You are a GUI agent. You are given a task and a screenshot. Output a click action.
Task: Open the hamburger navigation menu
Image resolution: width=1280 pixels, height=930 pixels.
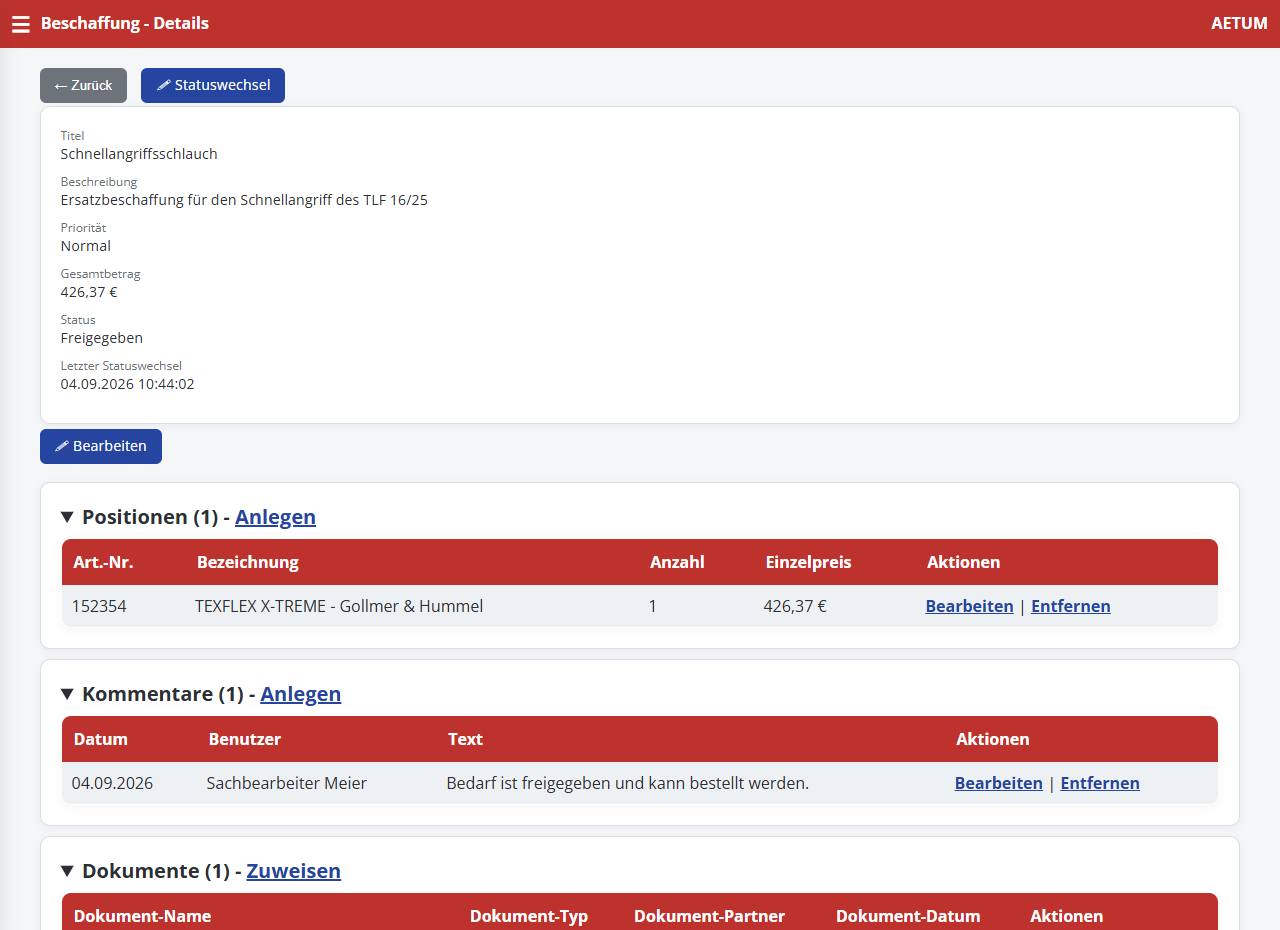[x=21, y=24]
